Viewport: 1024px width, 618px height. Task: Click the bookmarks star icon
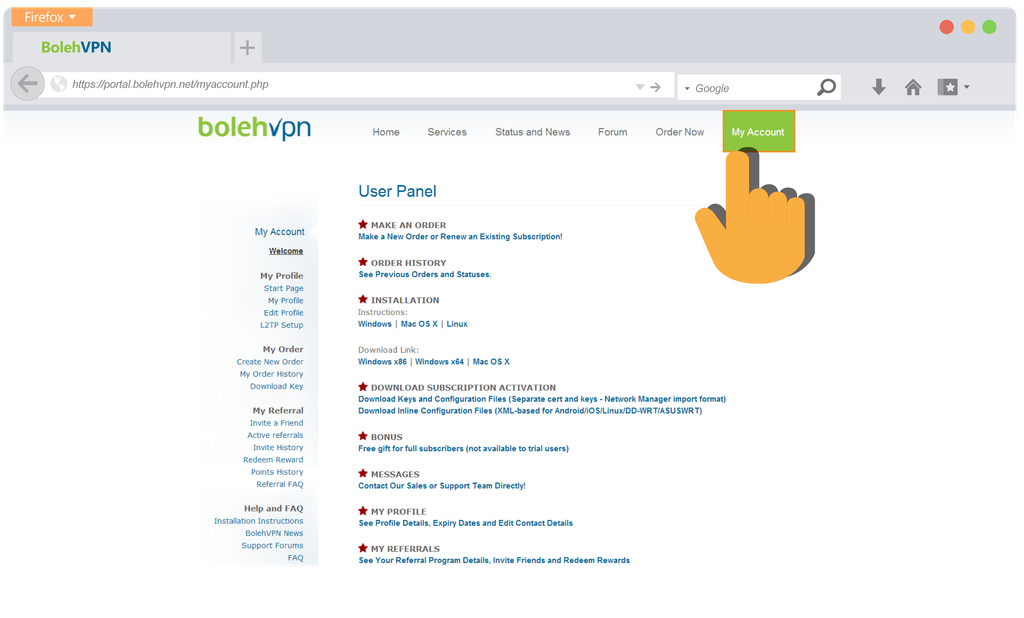[x=948, y=87]
